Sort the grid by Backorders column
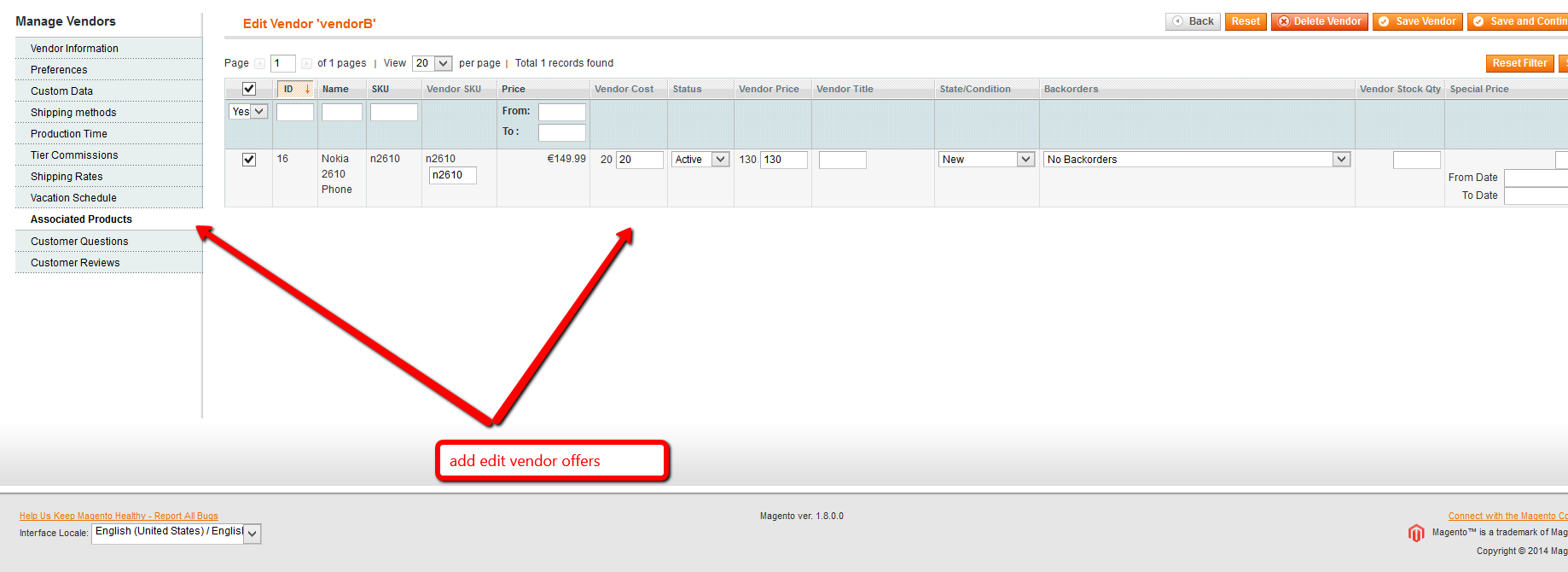The width and height of the screenshot is (1568, 572). (1071, 89)
